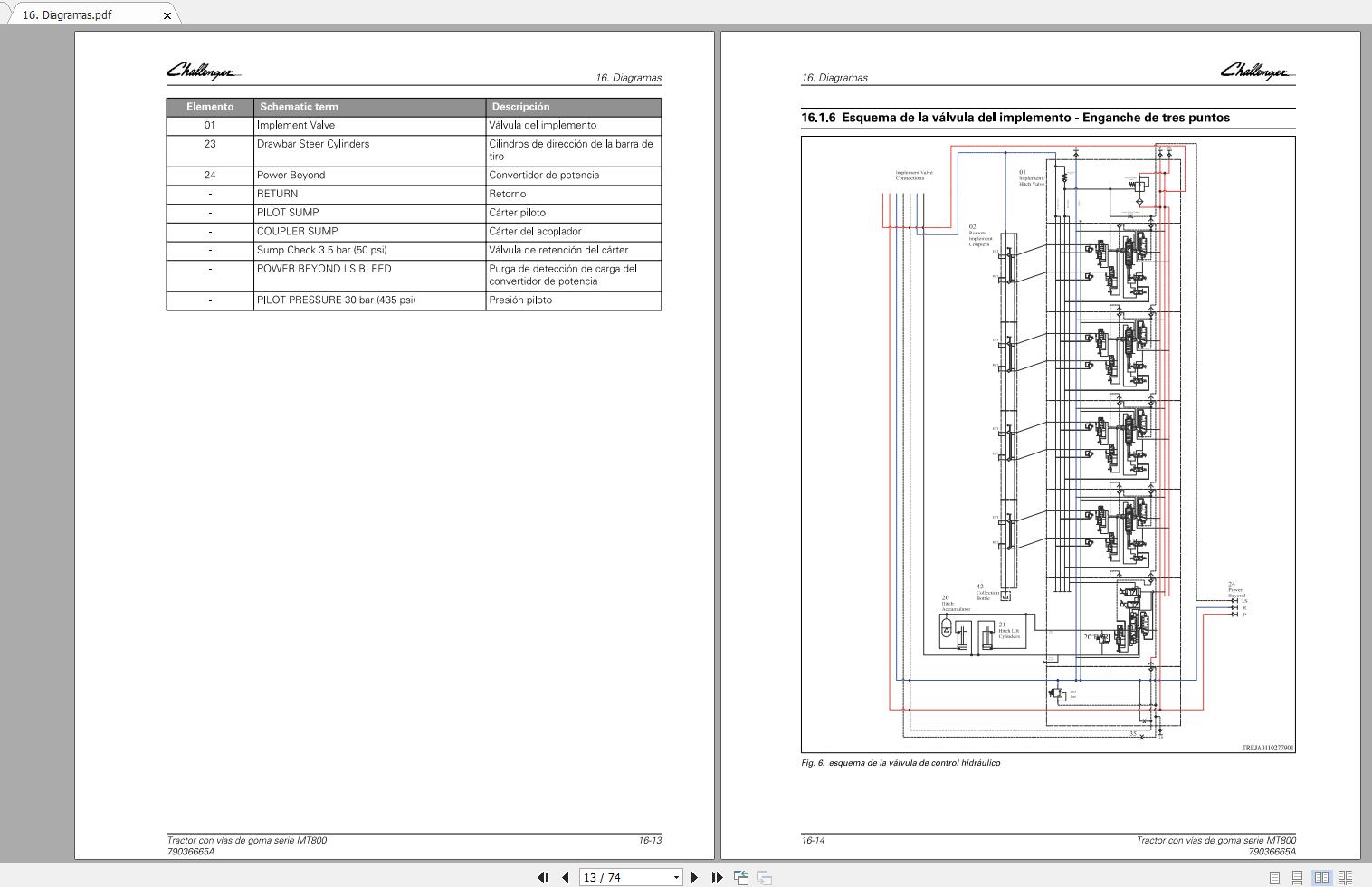Image resolution: width=1372 pixels, height=887 pixels.
Task: Toggle two-page facing layout
Action: click(1321, 877)
